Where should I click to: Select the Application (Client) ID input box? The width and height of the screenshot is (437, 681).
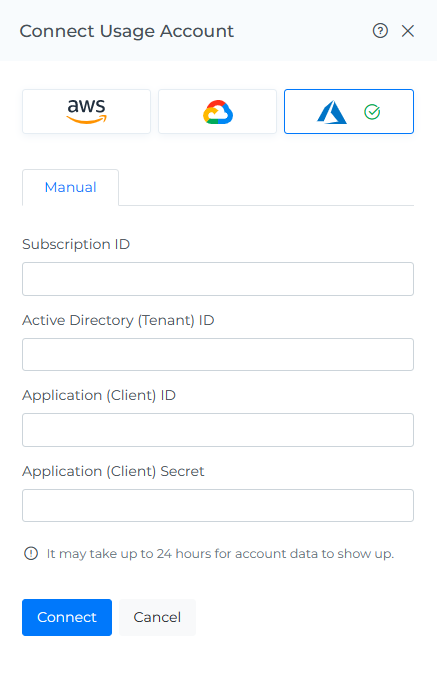pos(218,430)
